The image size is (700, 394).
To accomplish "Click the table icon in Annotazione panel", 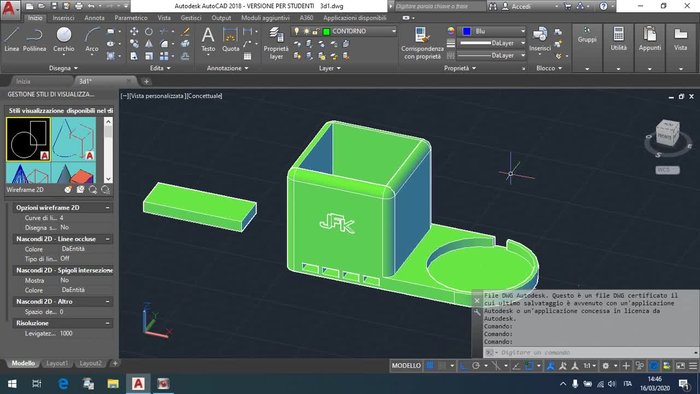I will [247, 56].
